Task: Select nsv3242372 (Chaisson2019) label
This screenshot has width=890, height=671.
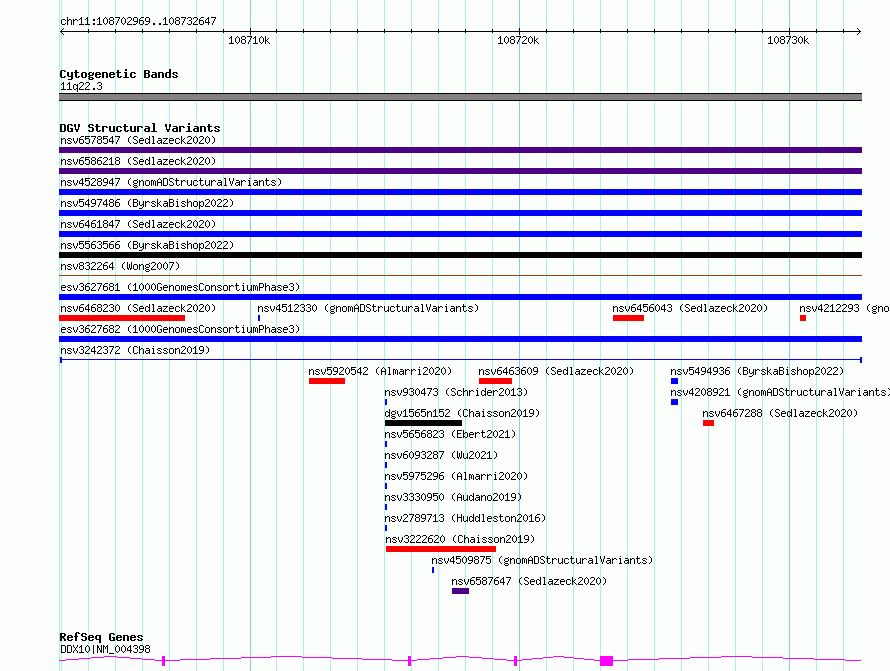Action: point(135,350)
